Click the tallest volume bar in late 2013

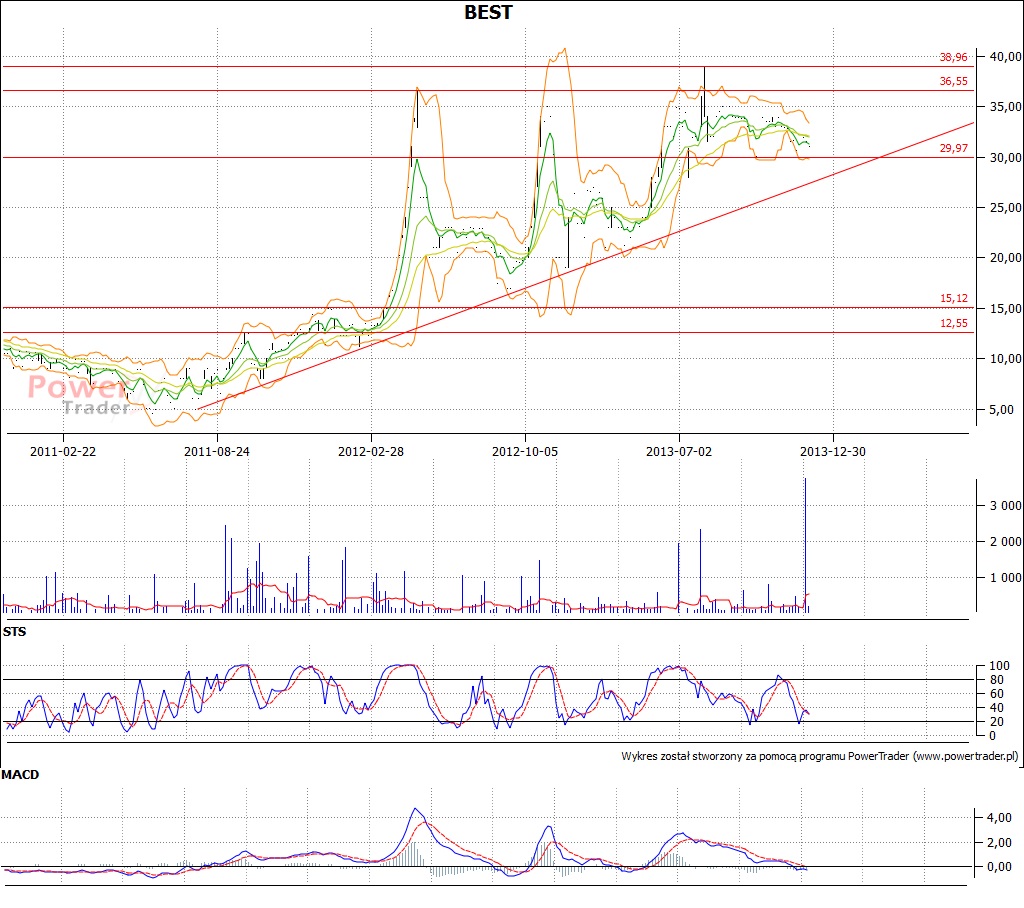coord(805,545)
